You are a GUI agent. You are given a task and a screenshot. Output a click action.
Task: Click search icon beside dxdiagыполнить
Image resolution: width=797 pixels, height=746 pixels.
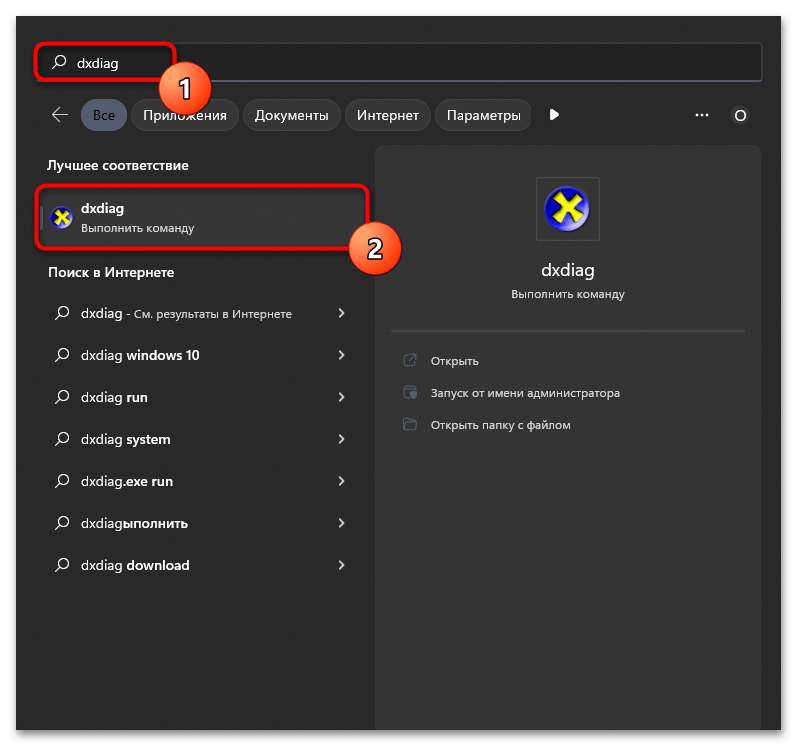click(62, 522)
